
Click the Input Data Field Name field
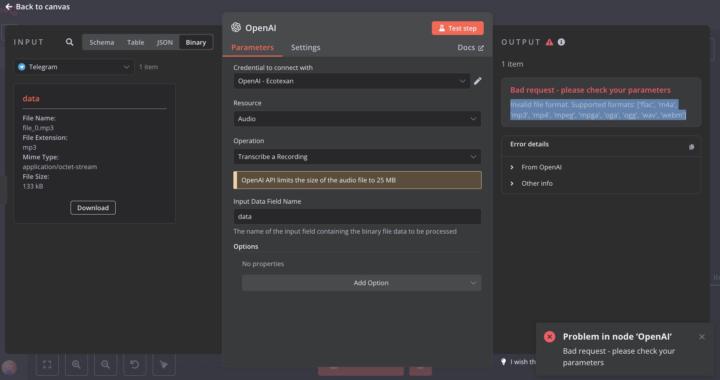[x=357, y=217]
